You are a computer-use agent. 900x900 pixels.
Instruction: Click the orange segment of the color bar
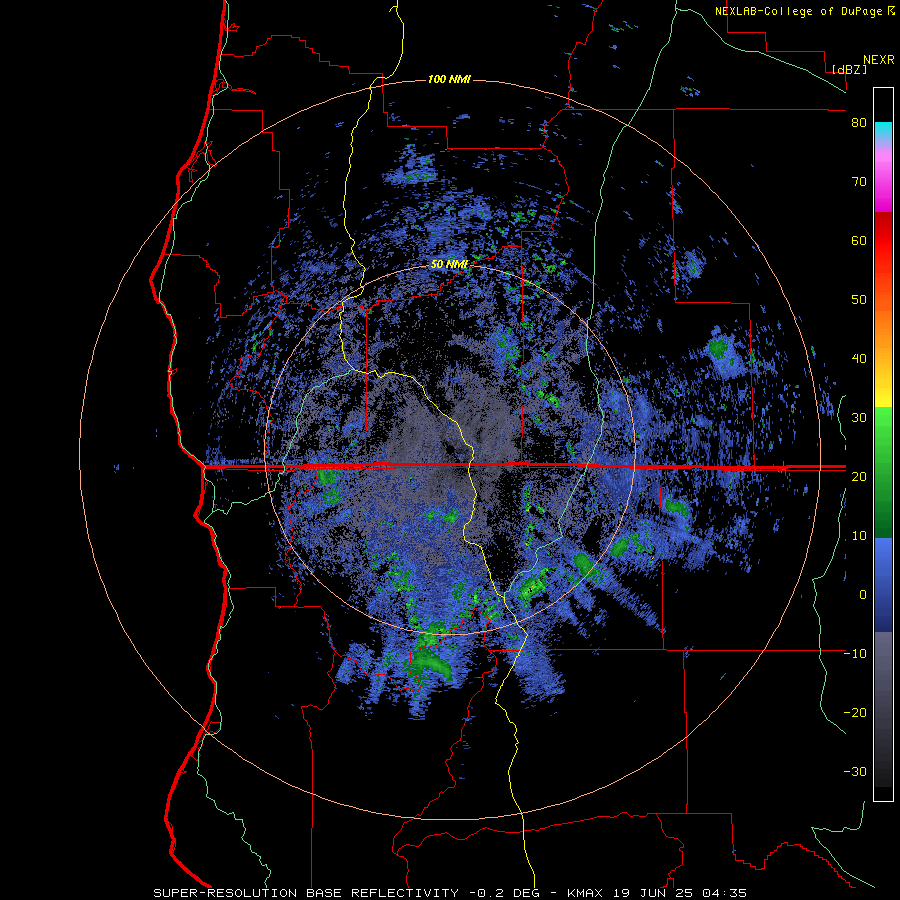[883, 327]
